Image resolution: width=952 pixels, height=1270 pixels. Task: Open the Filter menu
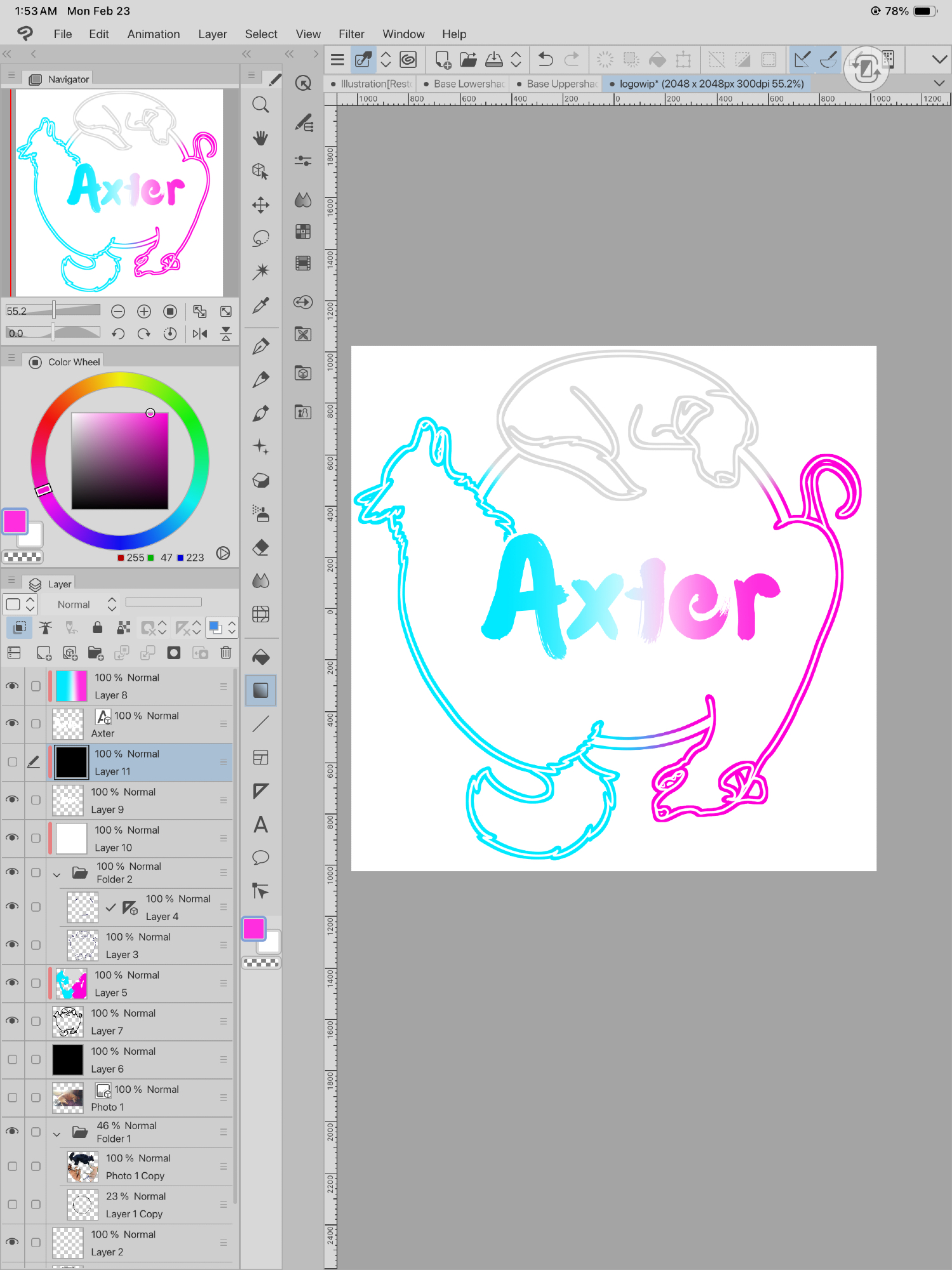pos(351,34)
